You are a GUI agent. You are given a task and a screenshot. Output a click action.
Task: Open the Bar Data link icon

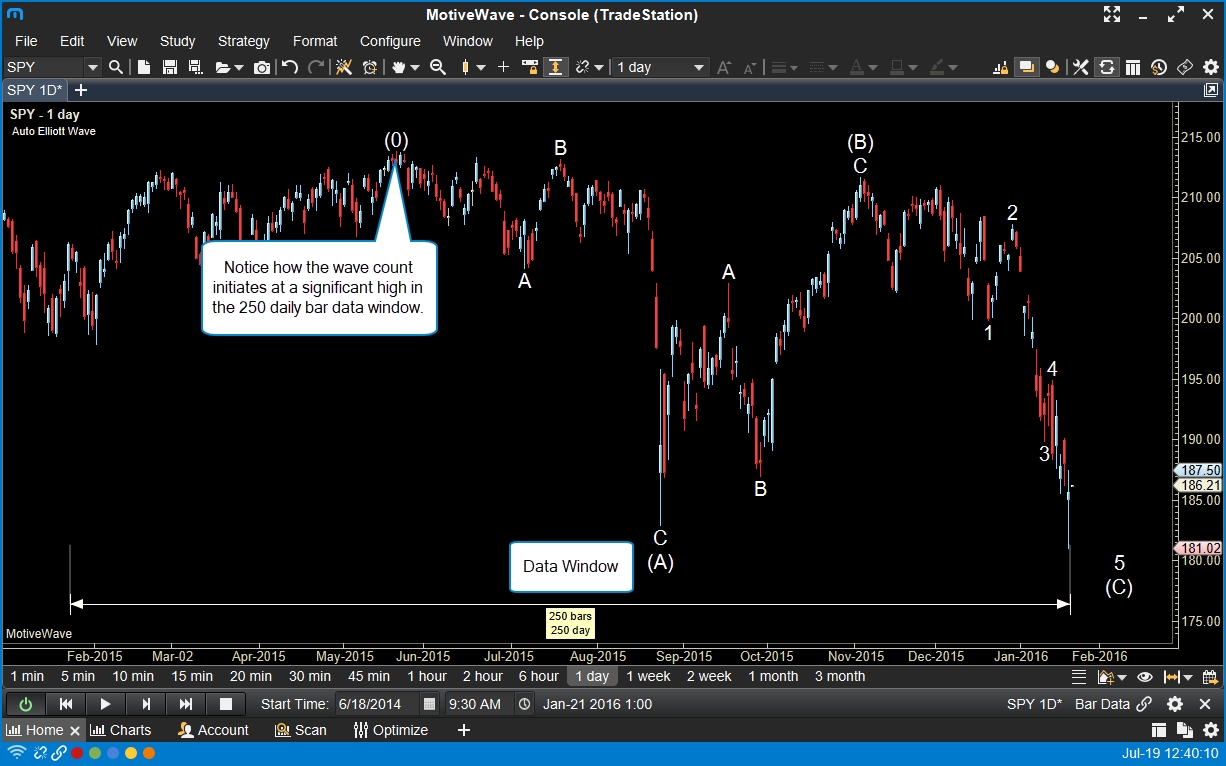[x=1144, y=704]
